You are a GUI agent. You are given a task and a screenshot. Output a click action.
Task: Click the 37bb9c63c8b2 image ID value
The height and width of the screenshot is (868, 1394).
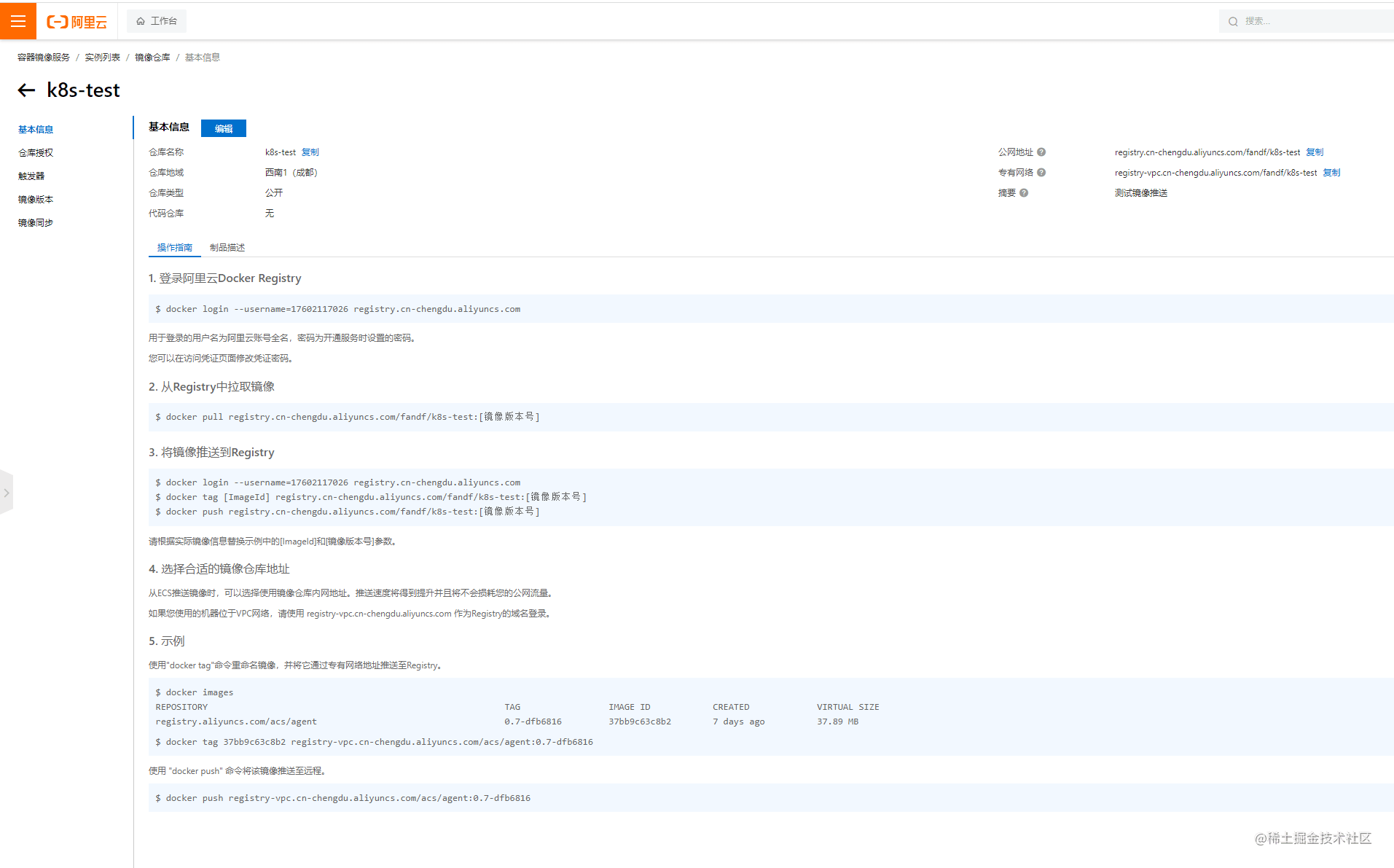[640, 722]
